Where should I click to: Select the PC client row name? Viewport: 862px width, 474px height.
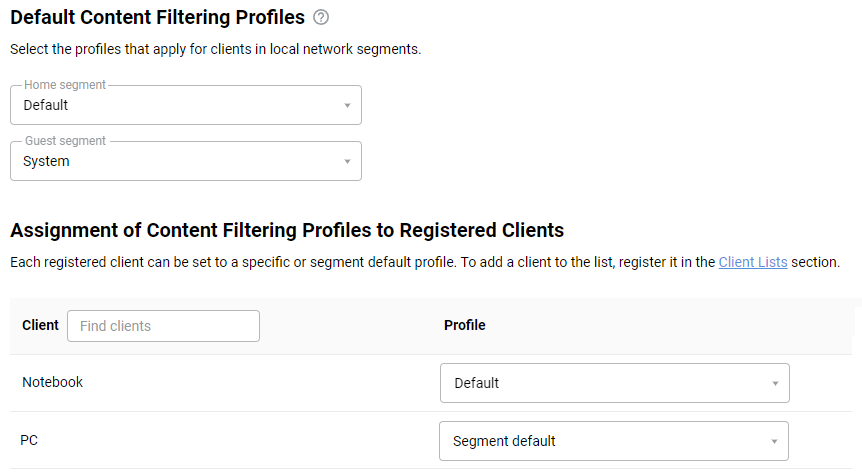(30, 440)
